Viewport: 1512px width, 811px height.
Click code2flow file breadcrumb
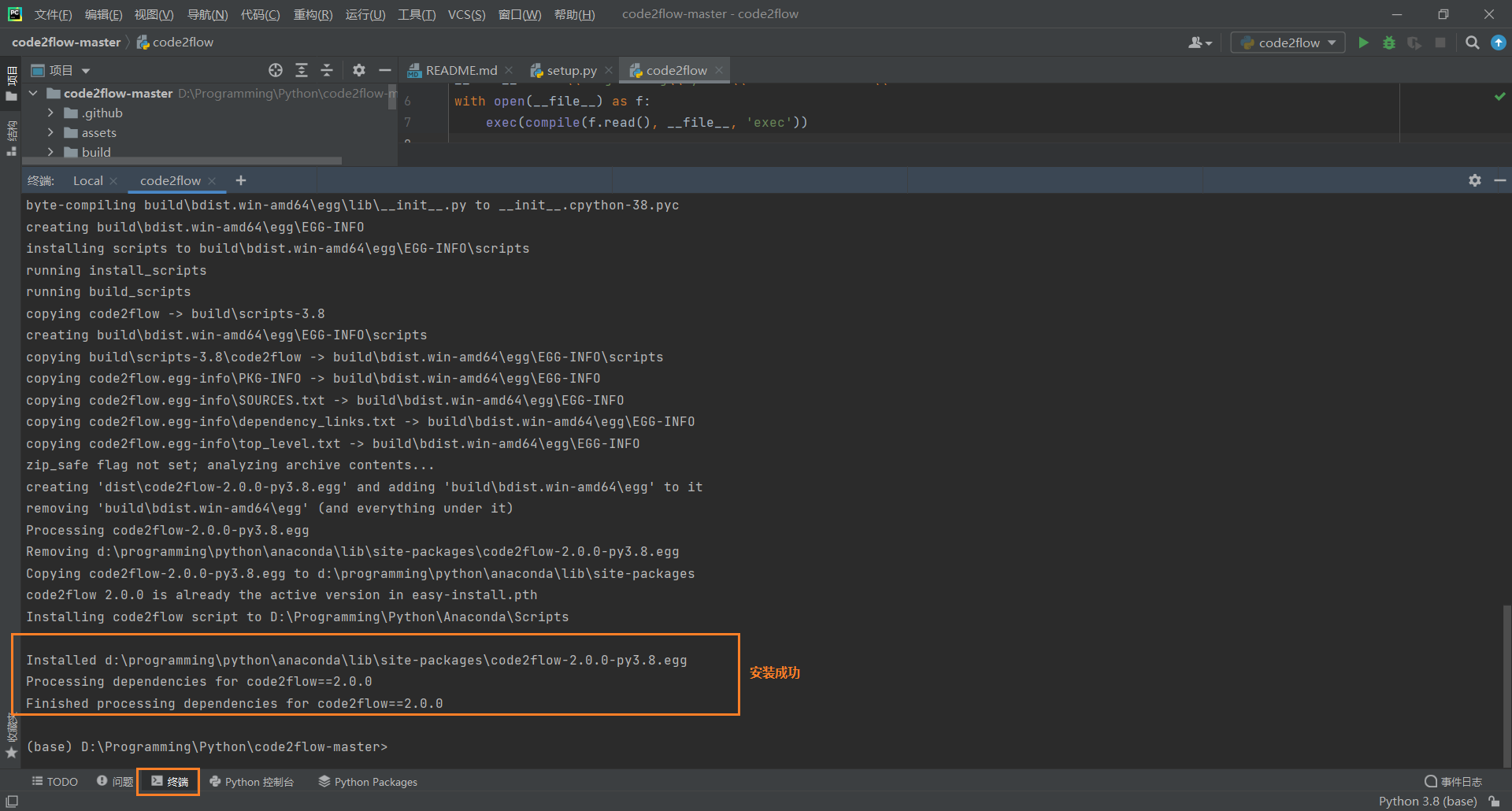click(175, 43)
